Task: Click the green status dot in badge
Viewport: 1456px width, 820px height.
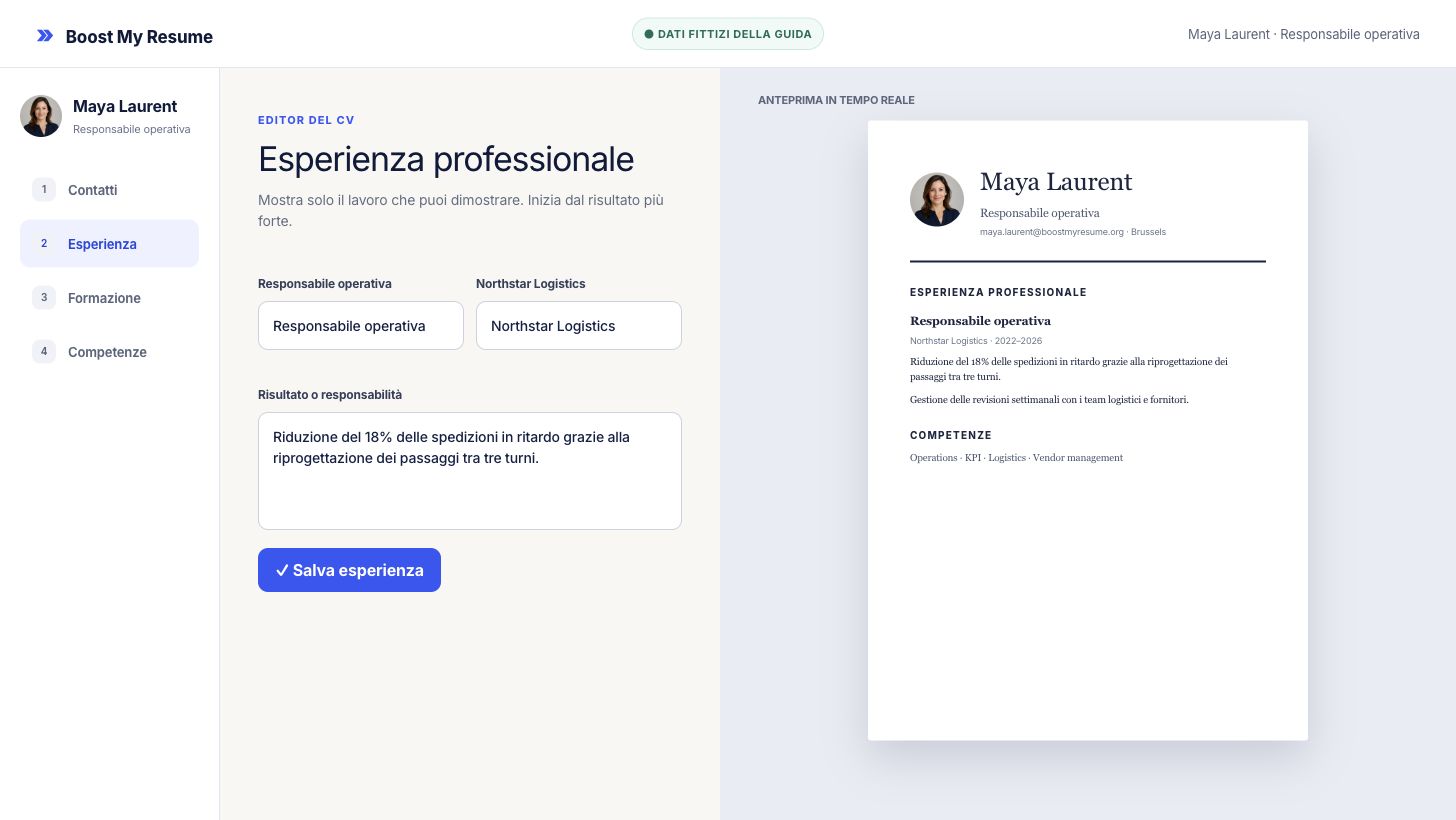Action: click(x=649, y=34)
